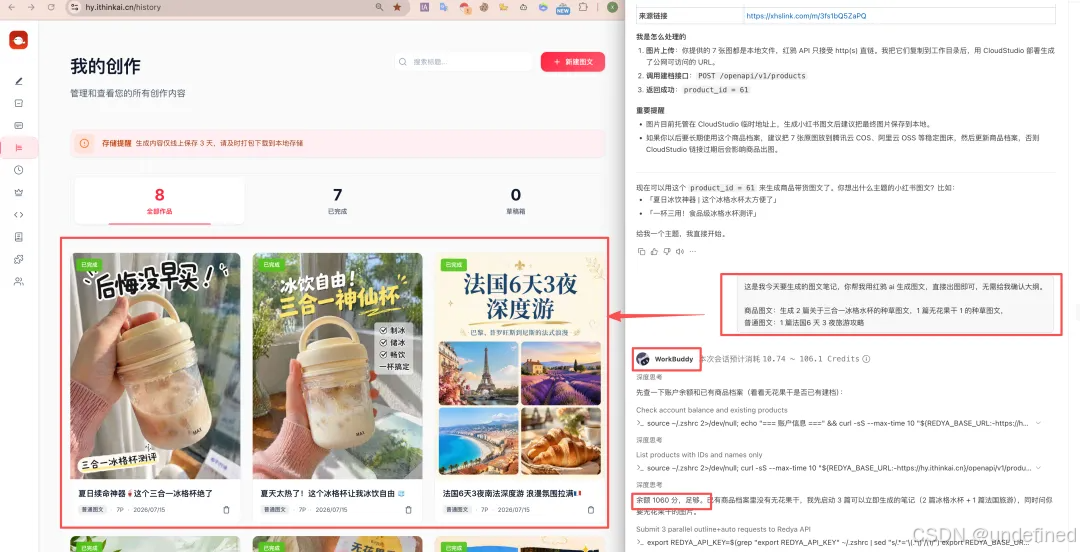Switch to the 全部作品 tab showing 8
Image resolution: width=1080 pixels, height=552 pixels.
[159, 201]
